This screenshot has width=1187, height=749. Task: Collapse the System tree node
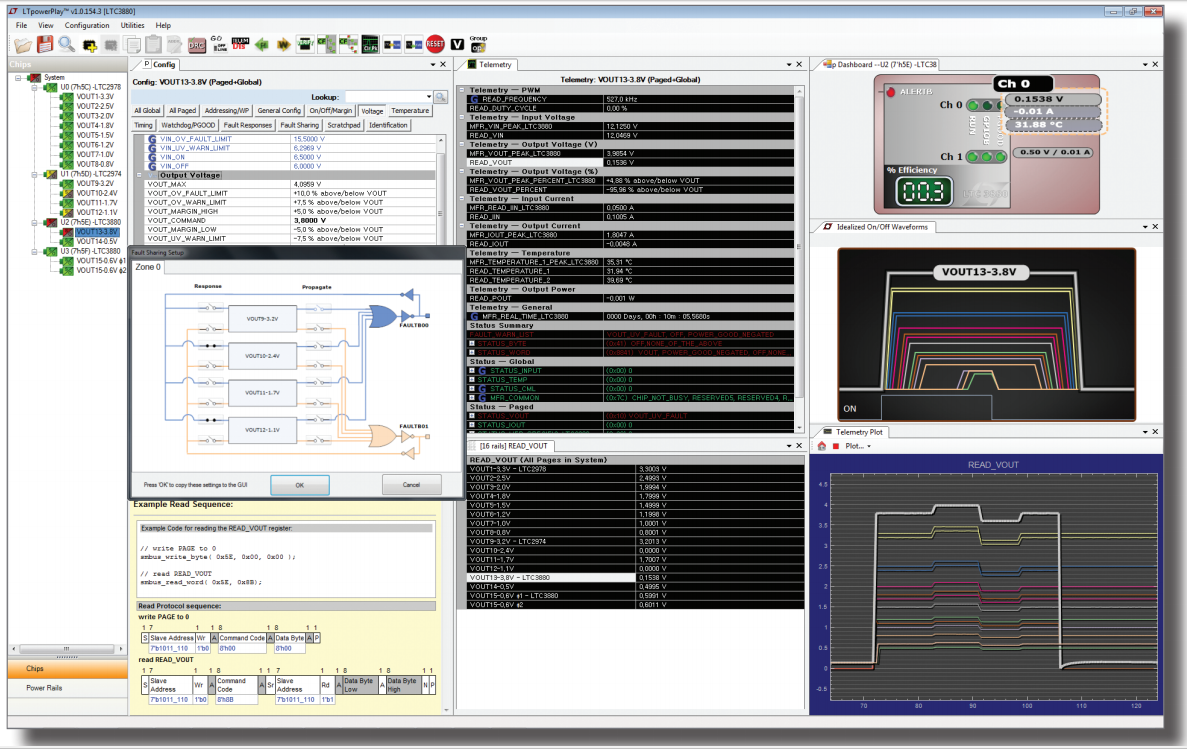[19, 77]
